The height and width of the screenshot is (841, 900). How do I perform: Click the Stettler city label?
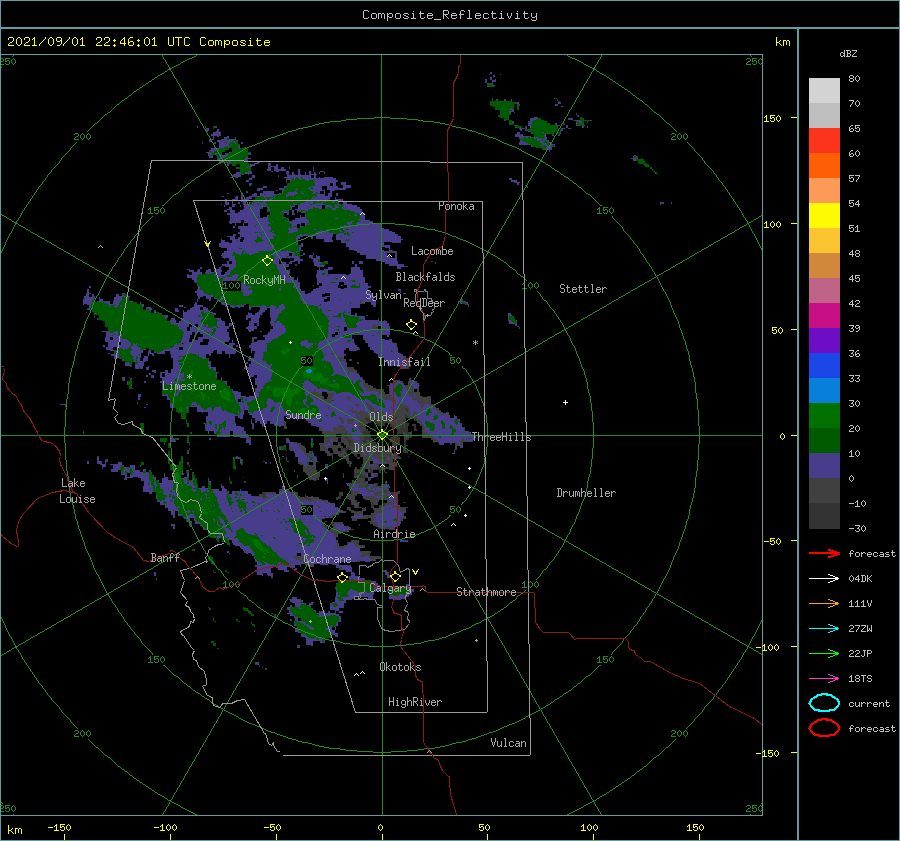(x=583, y=289)
